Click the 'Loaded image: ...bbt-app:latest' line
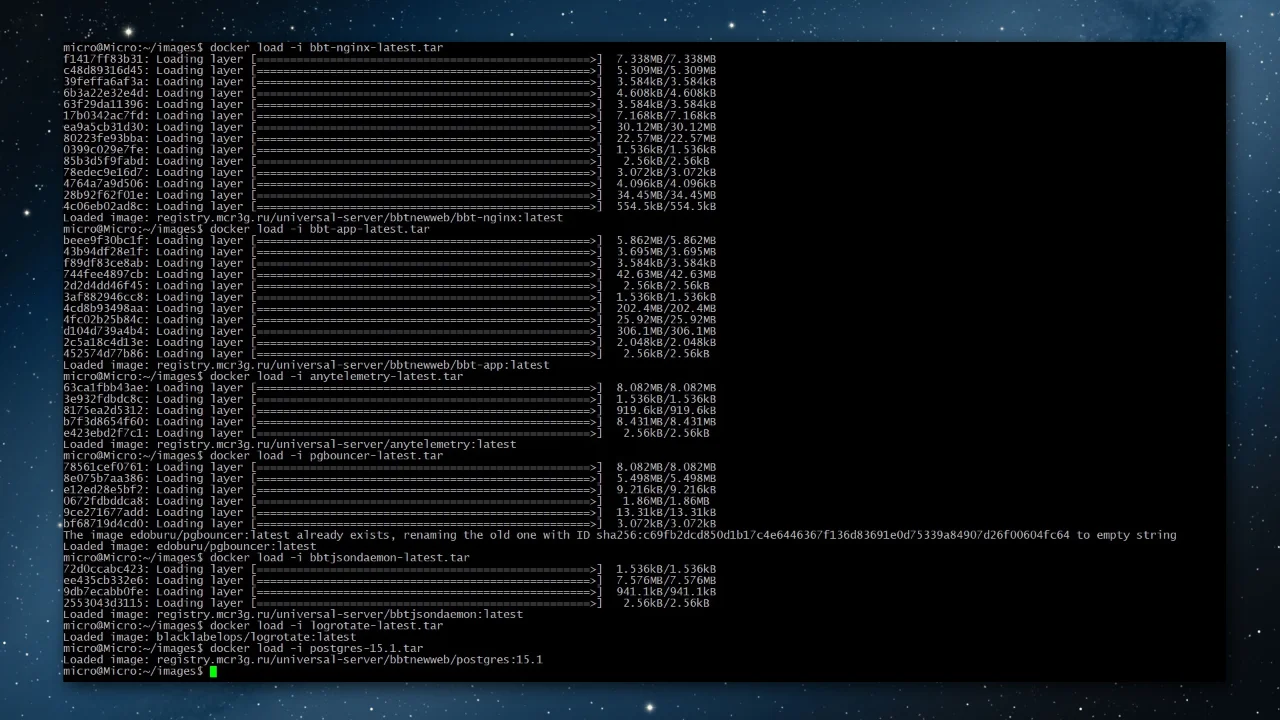Image resolution: width=1280 pixels, height=720 pixels. click(306, 365)
